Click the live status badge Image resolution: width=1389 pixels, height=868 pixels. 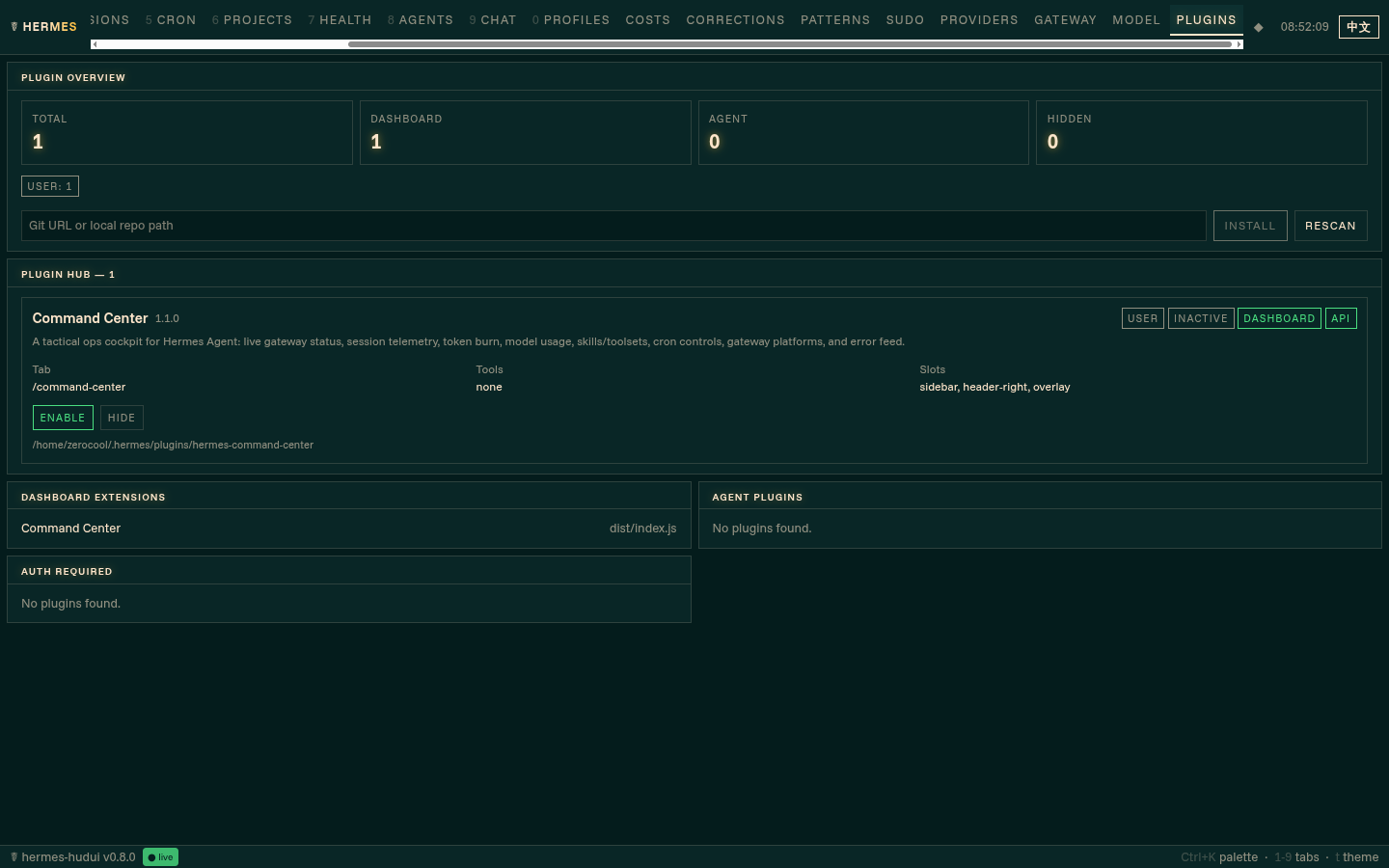(160, 857)
